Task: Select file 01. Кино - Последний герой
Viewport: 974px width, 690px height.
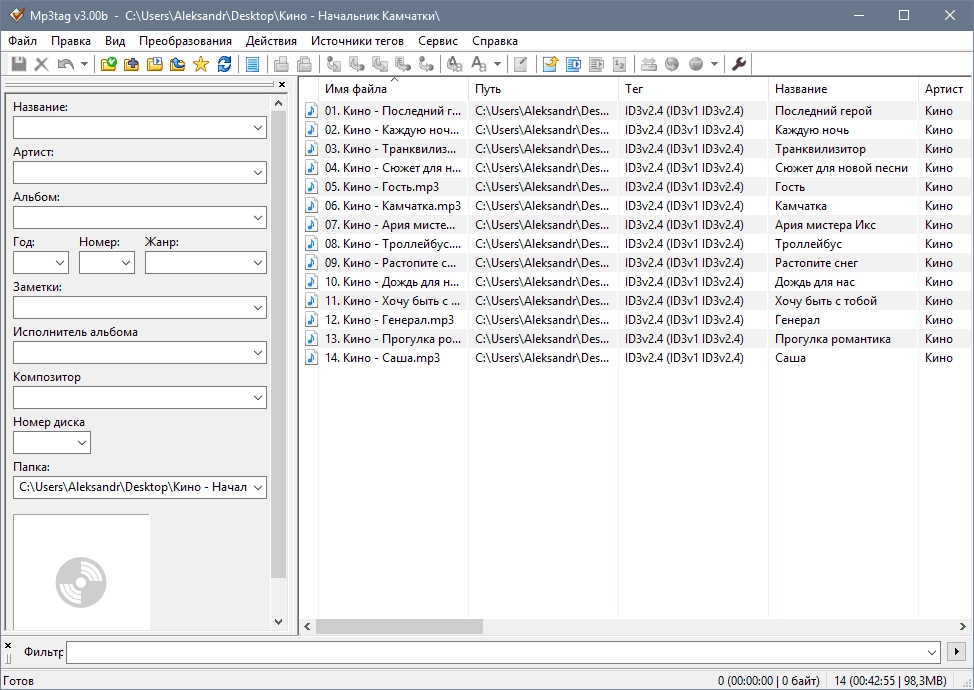Action: pyautogui.click(x=393, y=111)
